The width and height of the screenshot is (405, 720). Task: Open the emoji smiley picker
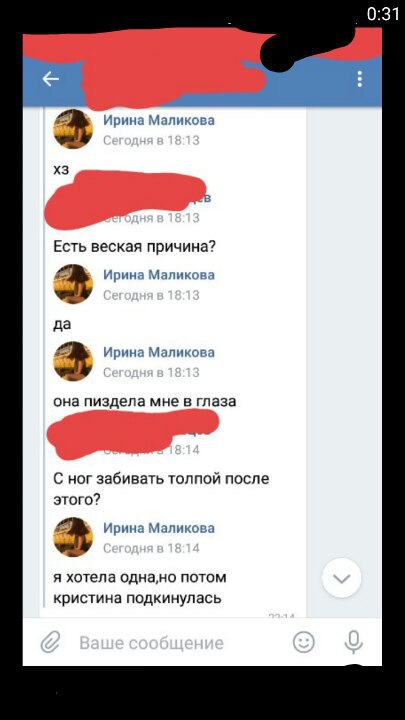point(304,642)
